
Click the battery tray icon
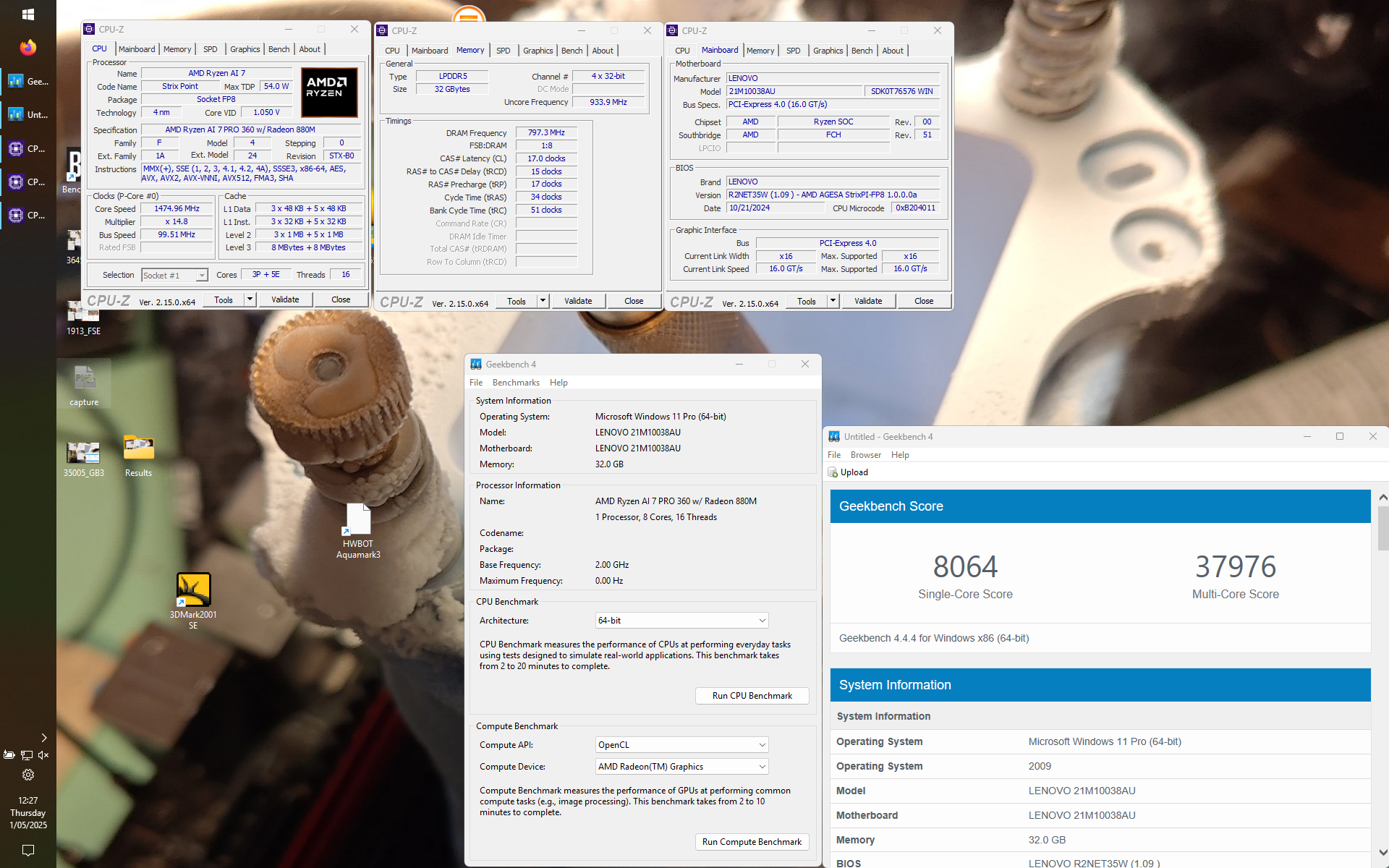(9, 755)
